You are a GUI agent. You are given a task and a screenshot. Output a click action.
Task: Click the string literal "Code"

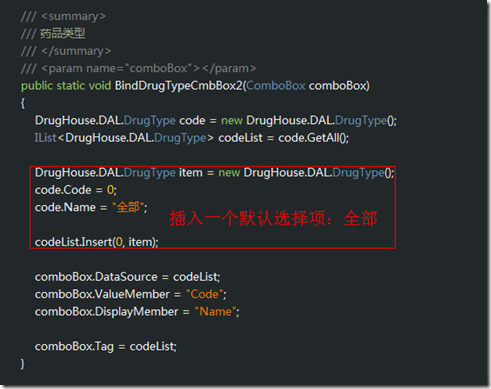[x=204, y=294]
